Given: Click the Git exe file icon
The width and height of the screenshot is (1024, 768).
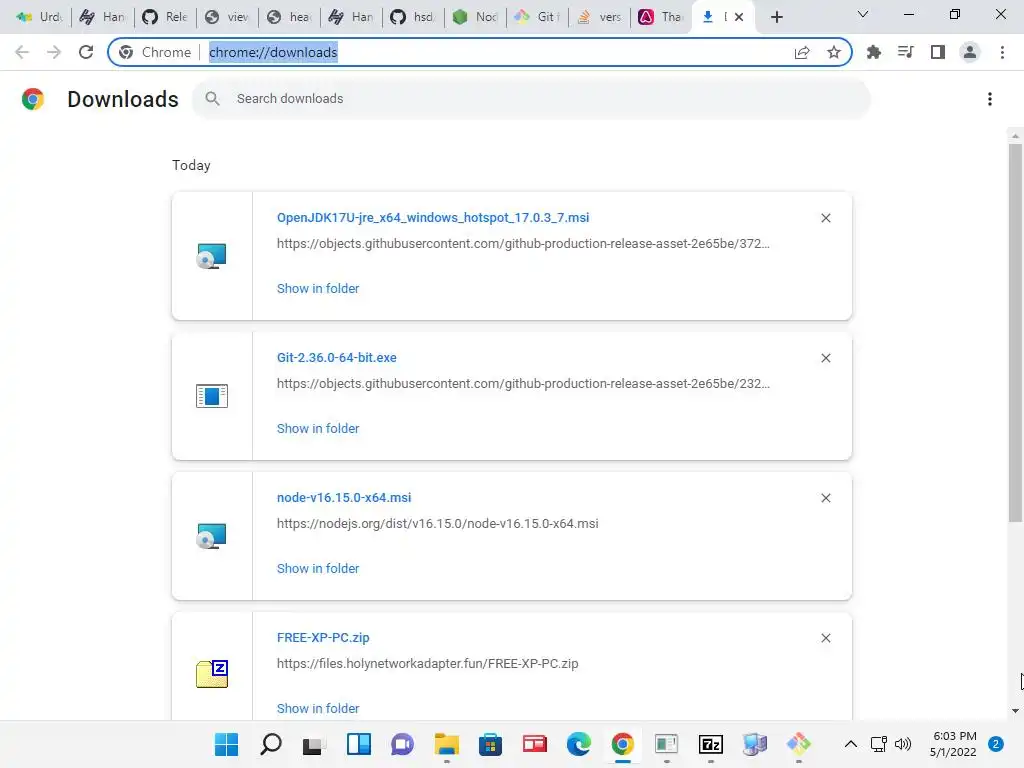Looking at the screenshot, I should click(x=212, y=396).
